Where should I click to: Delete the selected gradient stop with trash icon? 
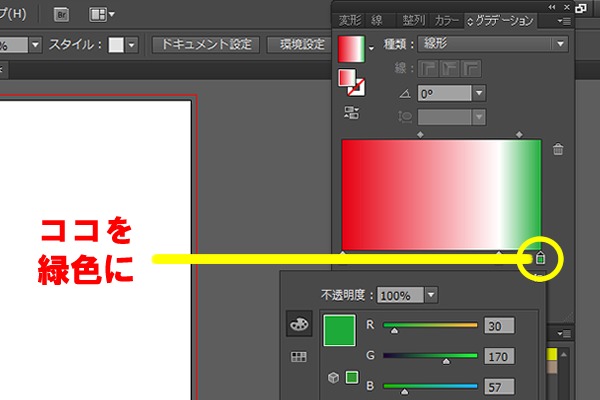[558, 150]
